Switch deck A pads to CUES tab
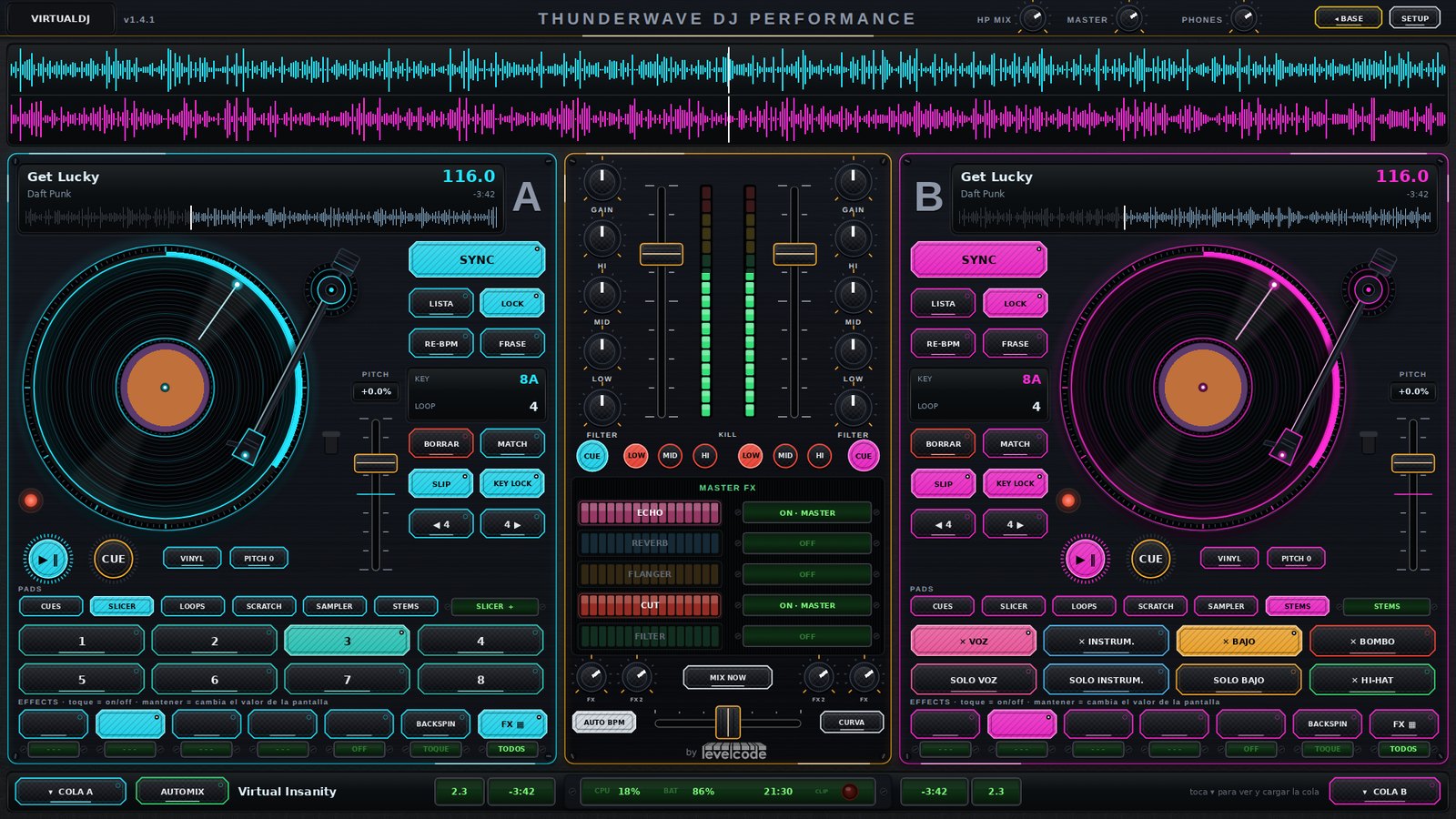1456x819 pixels. tap(51, 606)
